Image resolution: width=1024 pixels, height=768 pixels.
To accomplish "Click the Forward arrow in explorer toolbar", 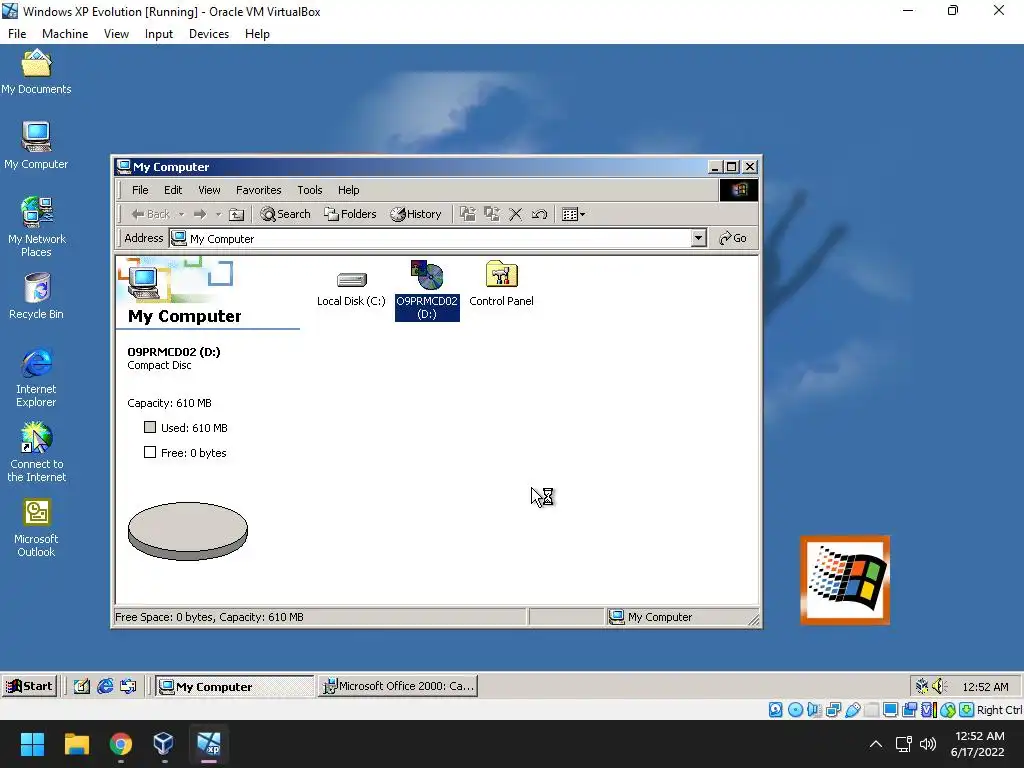I will pos(200,214).
